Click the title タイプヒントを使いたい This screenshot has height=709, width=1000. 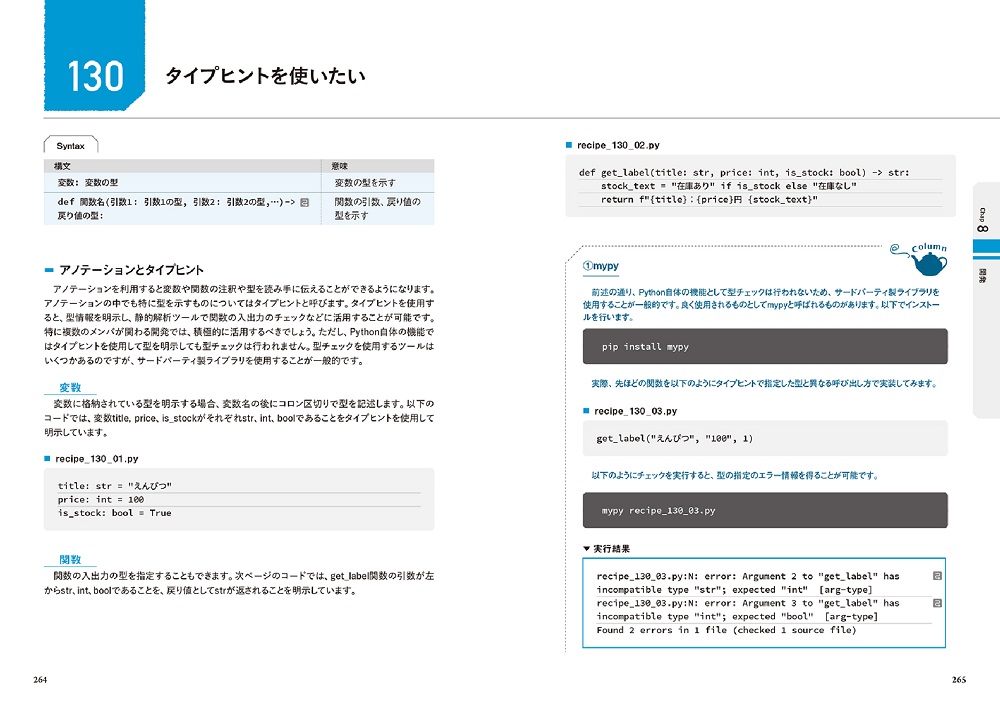pos(265,76)
